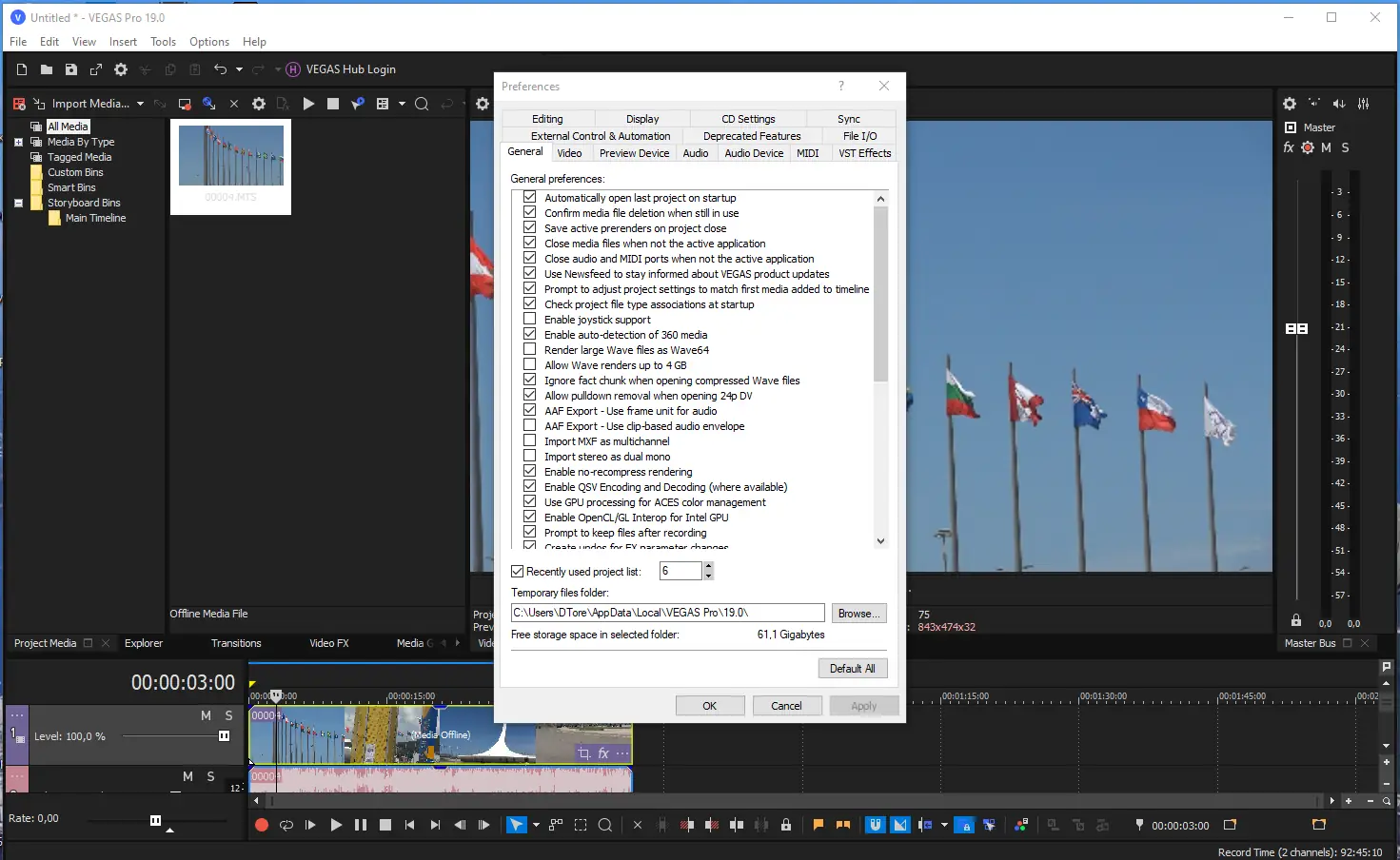The width and height of the screenshot is (1400, 860).
Task: Switch to the Transitions panel tab
Action: click(236, 644)
